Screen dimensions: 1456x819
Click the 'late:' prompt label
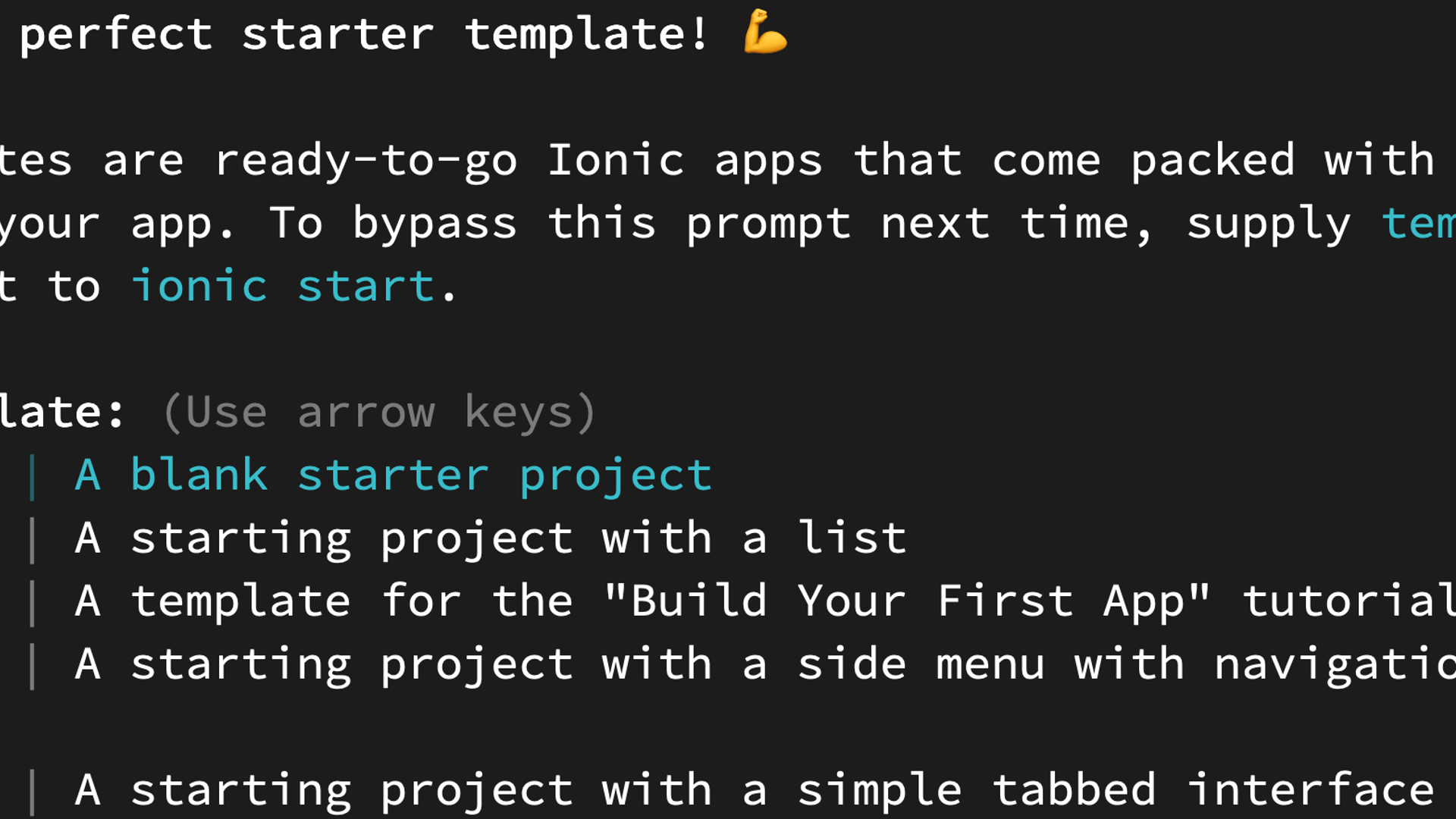coord(62,413)
